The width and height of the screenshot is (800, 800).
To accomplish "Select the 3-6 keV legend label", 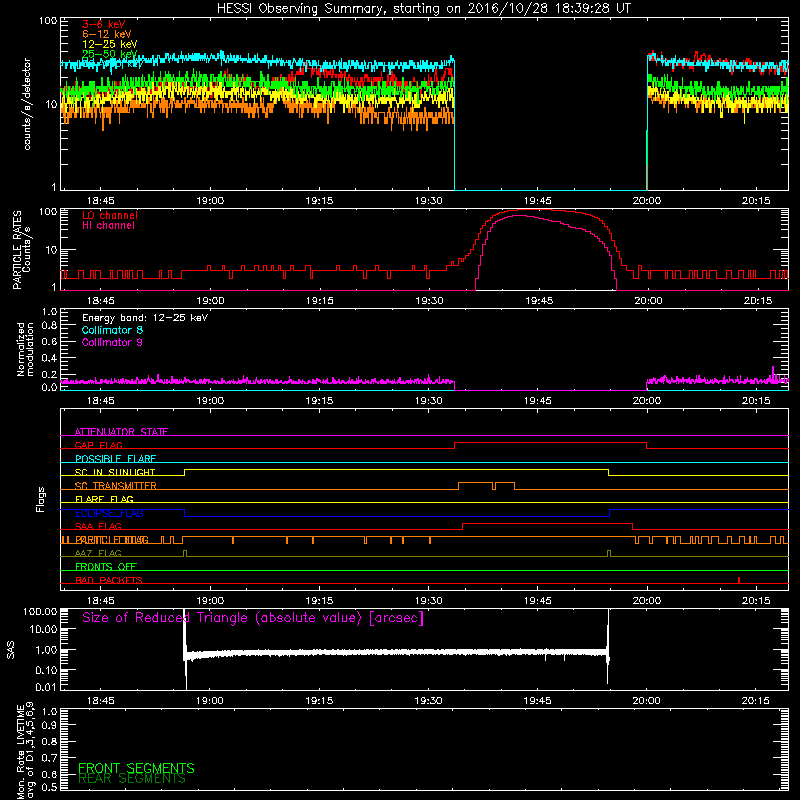I will (104, 24).
